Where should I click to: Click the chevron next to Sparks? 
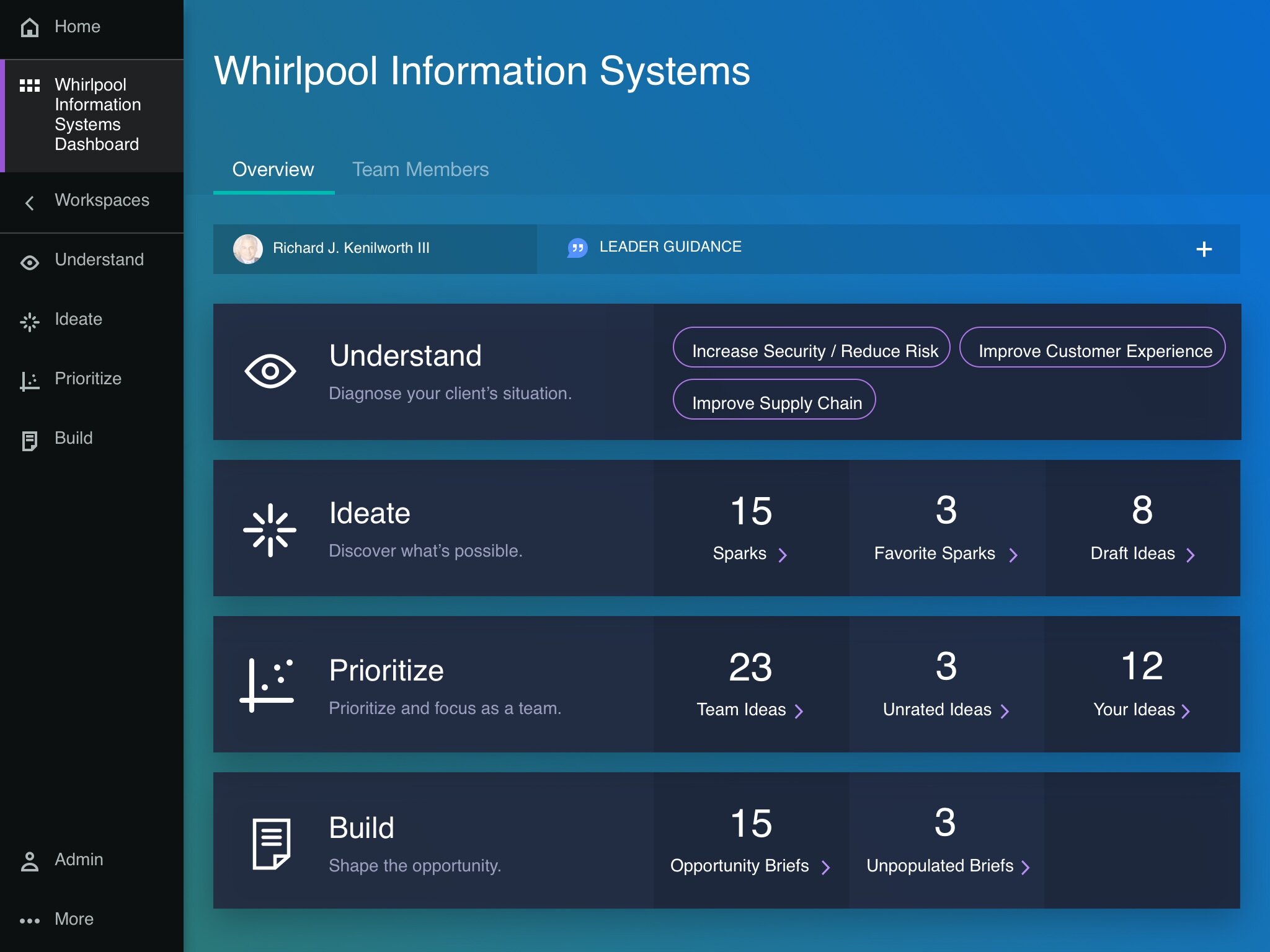(783, 555)
